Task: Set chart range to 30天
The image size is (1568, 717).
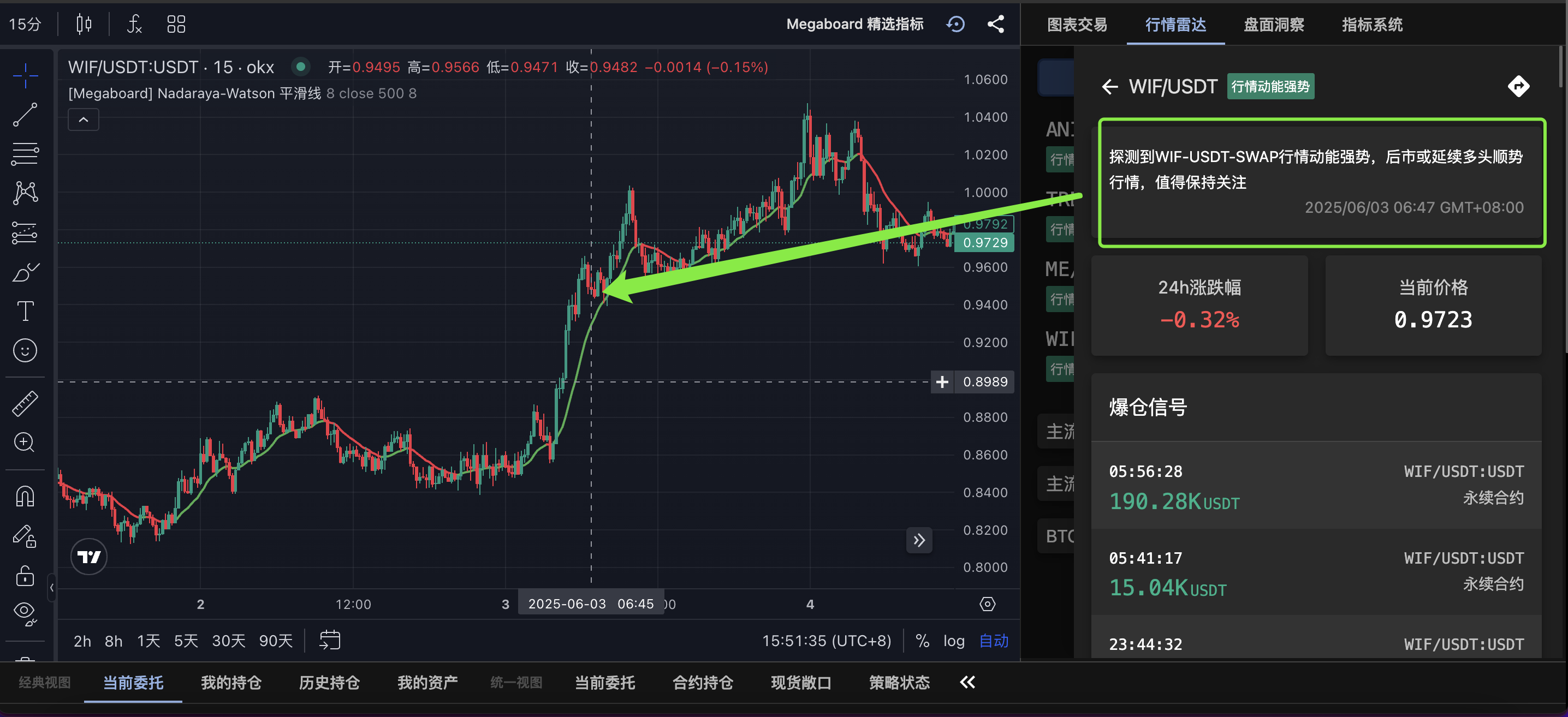Action: coord(228,641)
